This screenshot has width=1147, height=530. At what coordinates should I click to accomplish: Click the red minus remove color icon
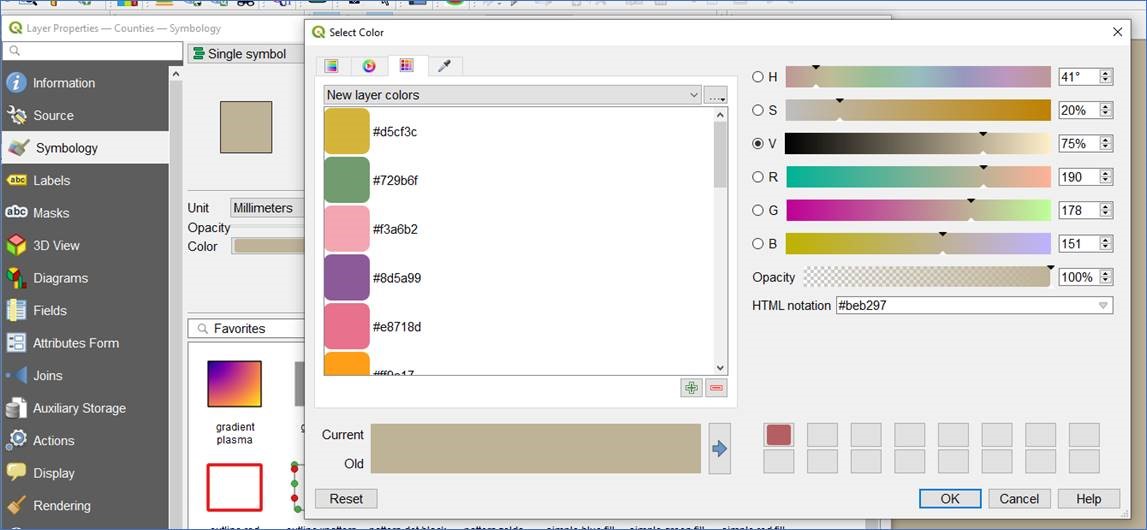(x=716, y=388)
